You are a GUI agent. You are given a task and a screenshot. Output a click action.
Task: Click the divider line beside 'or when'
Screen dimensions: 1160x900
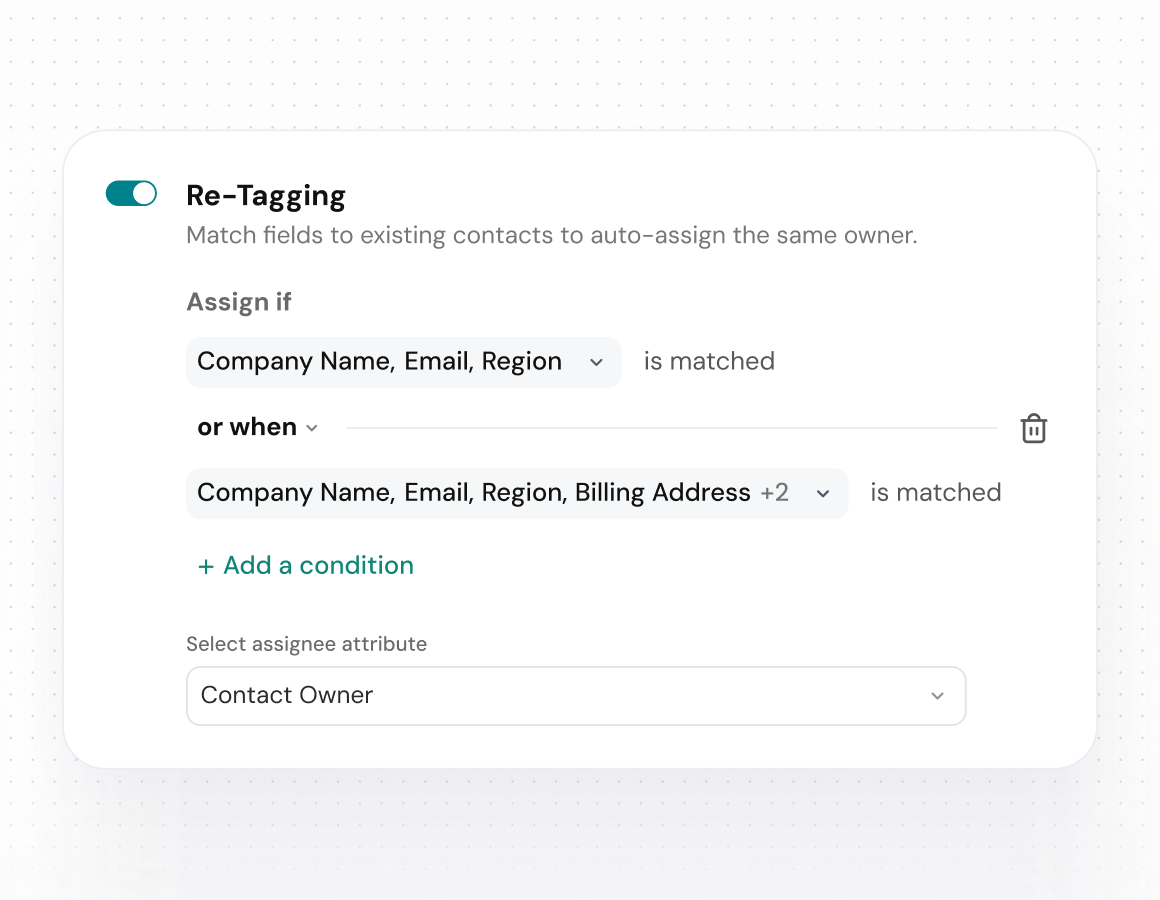pyautogui.click(x=670, y=428)
